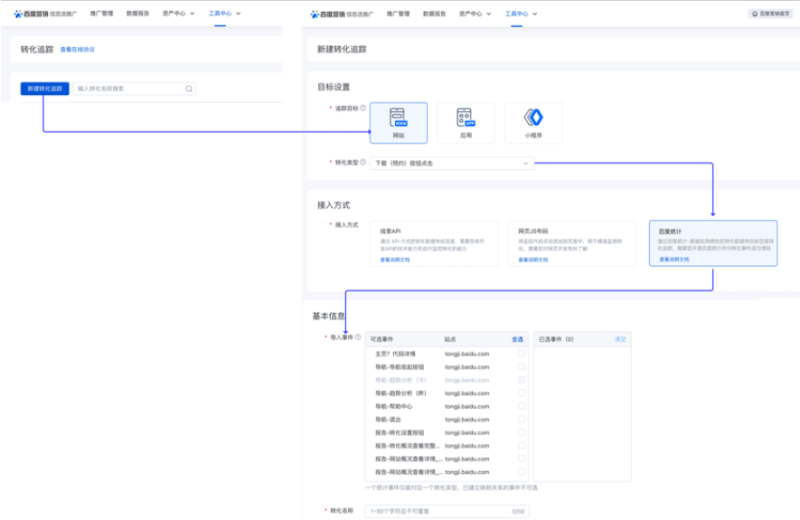Open 推广管理 tab in left panel
The width and height of the screenshot is (800, 520).
tap(102, 14)
